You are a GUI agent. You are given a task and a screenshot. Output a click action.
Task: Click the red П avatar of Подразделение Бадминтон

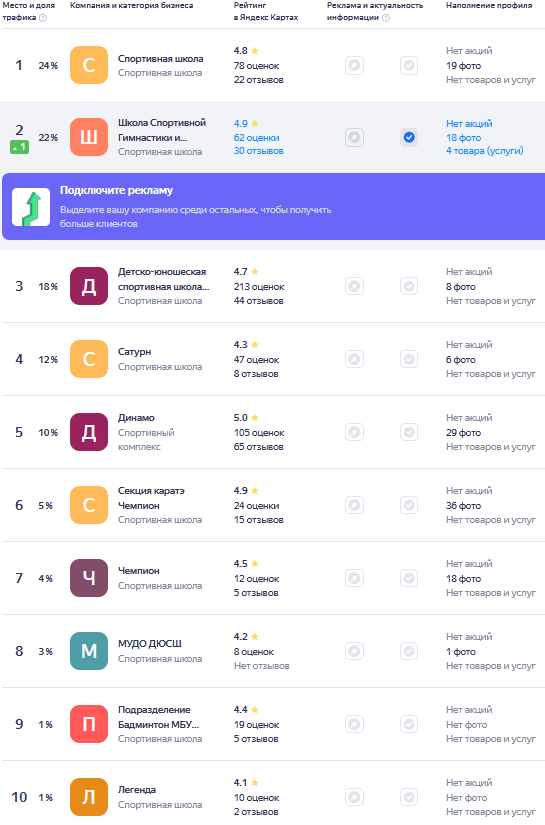point(89,724)
